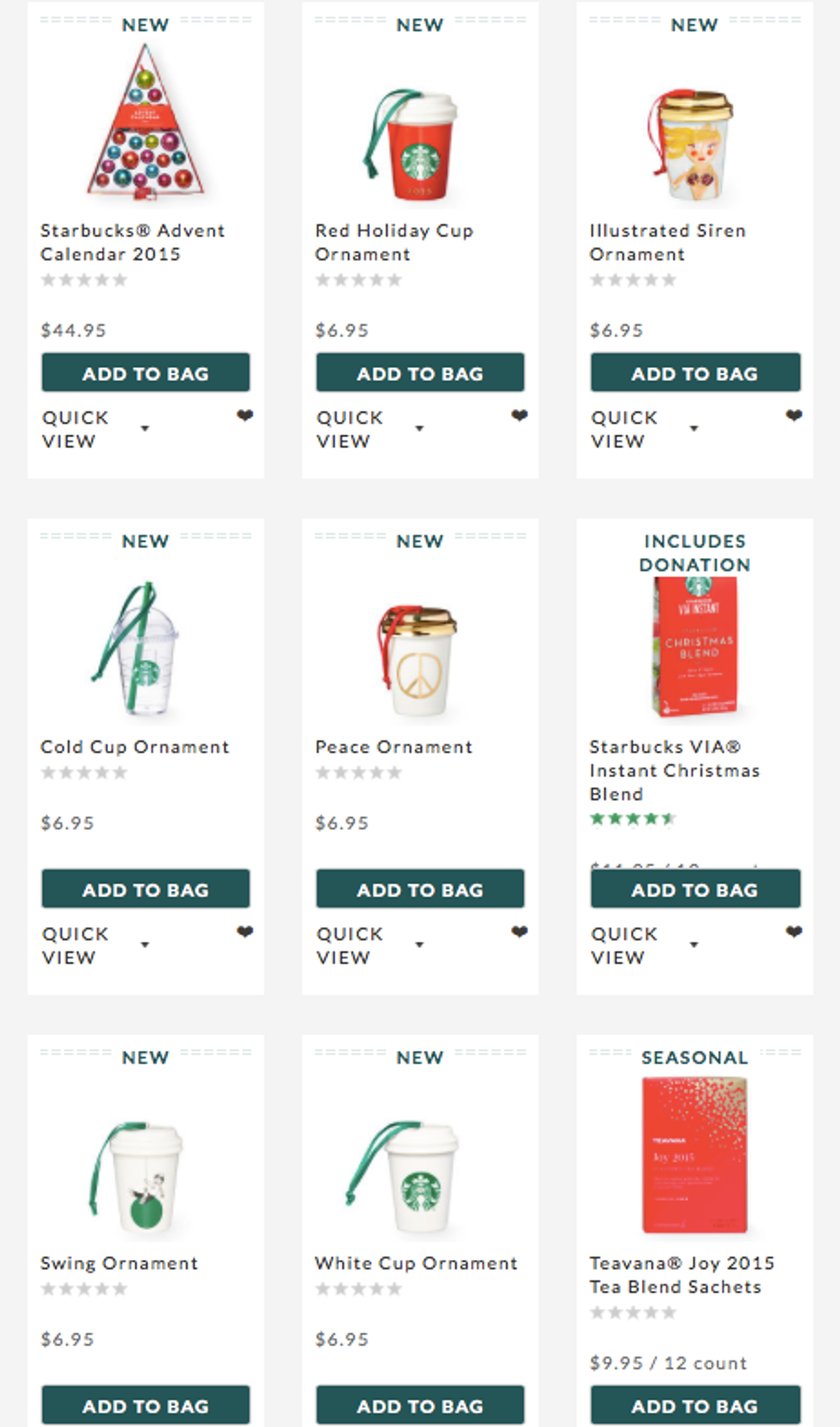
Task: Open Quick View dropdown for Red Holiday Cup
Action: pyautogui.click(x=419, y=429)
